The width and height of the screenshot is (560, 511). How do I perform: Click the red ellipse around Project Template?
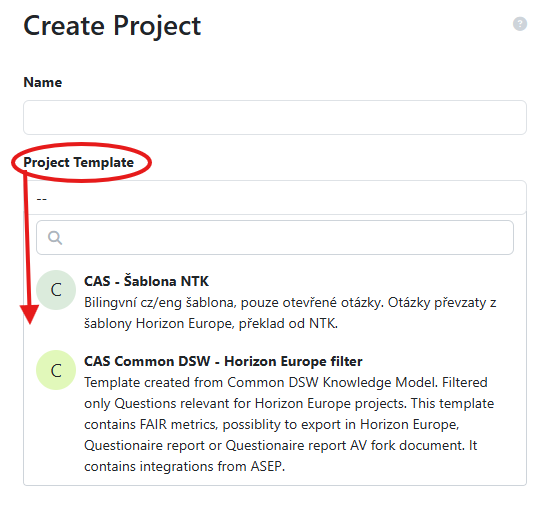tap(81, 162)
